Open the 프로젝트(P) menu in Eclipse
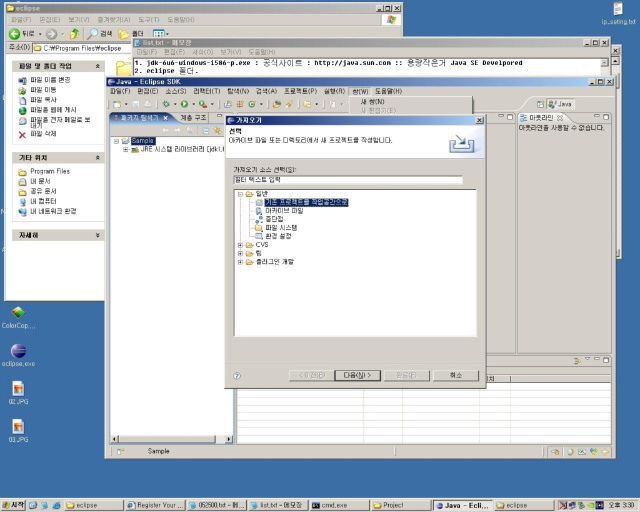This screenshot has width=640, height=512. 300,91
